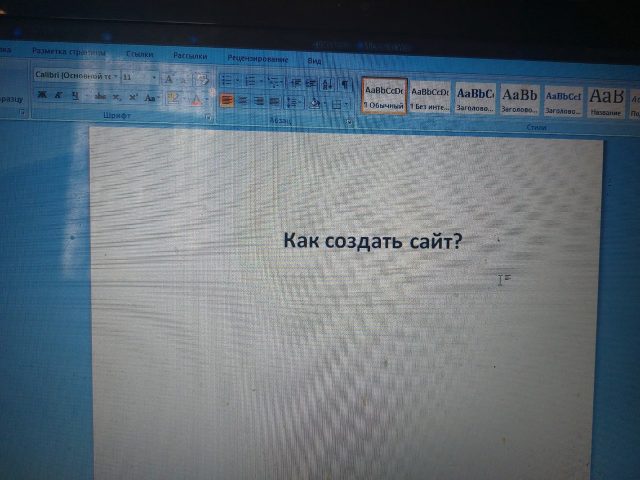Viewport: 640px width, 480px height.
Task: Toggle bold formatting (Ж button)
Action: 42,96
